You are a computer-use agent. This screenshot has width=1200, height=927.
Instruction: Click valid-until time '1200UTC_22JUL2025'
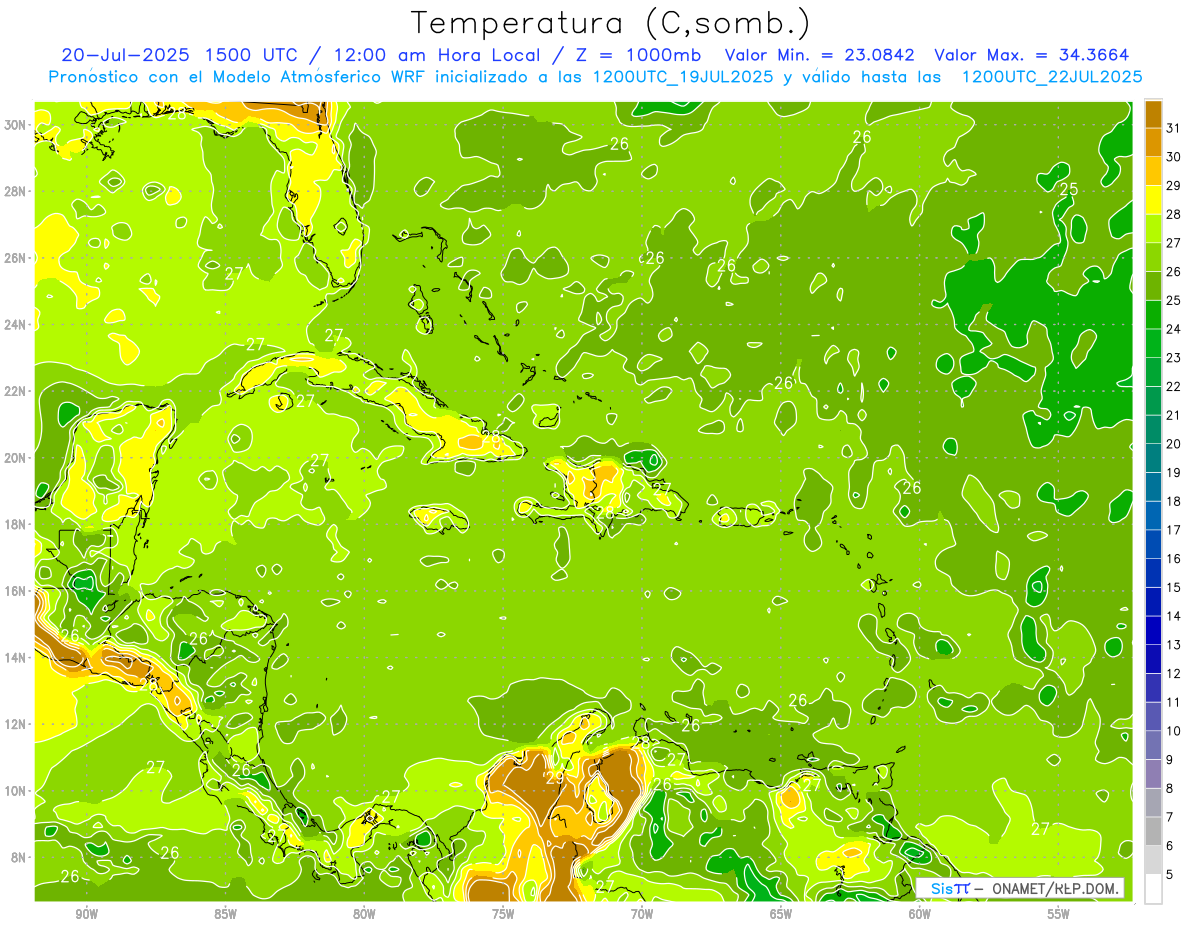tap(1052, 76)
